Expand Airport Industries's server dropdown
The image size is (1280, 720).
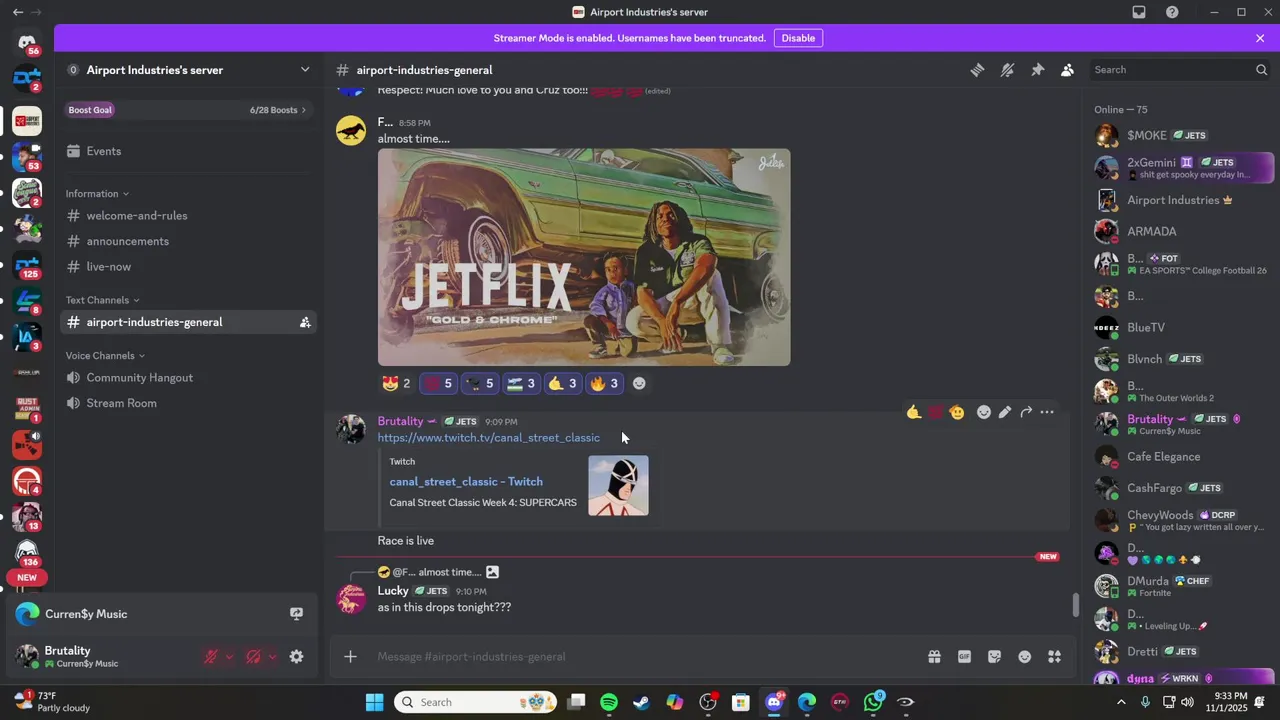point(305,70)
